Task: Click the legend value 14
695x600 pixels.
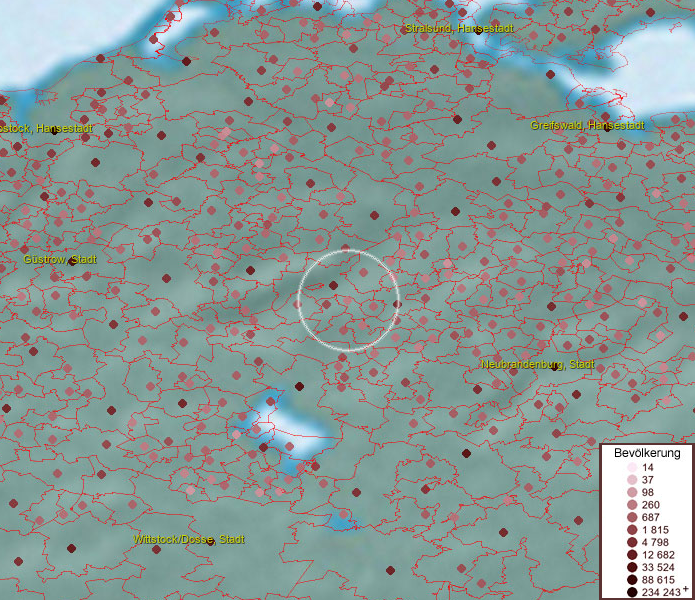Action: pyautogui.click(x=648, y=467)
